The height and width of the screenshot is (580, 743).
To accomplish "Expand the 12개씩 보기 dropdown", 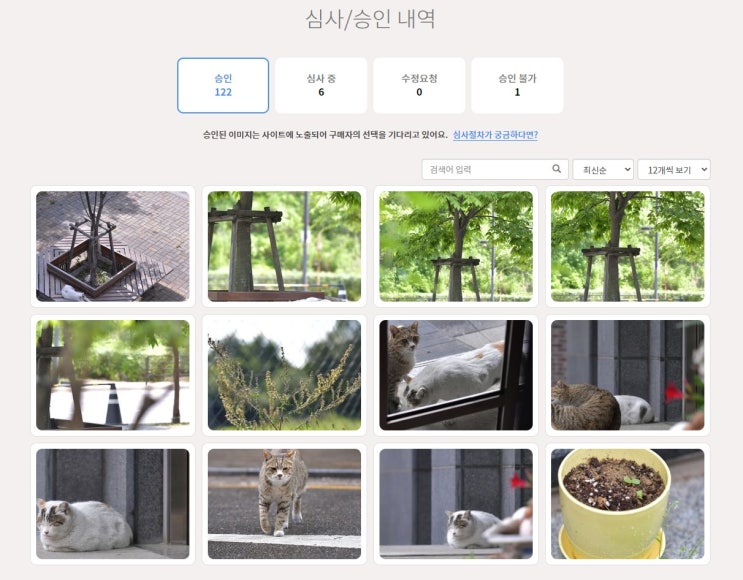I will pos(674,169).
